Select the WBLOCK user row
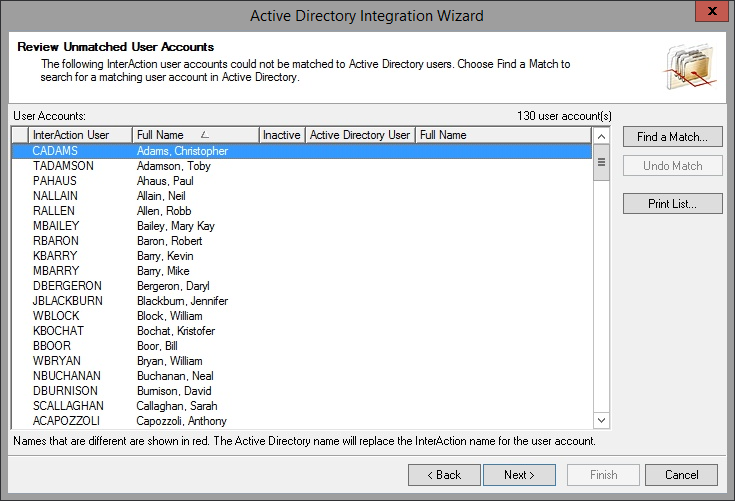Screen dimensions: 735x501 pyautogui.click(x=302, y=316)
